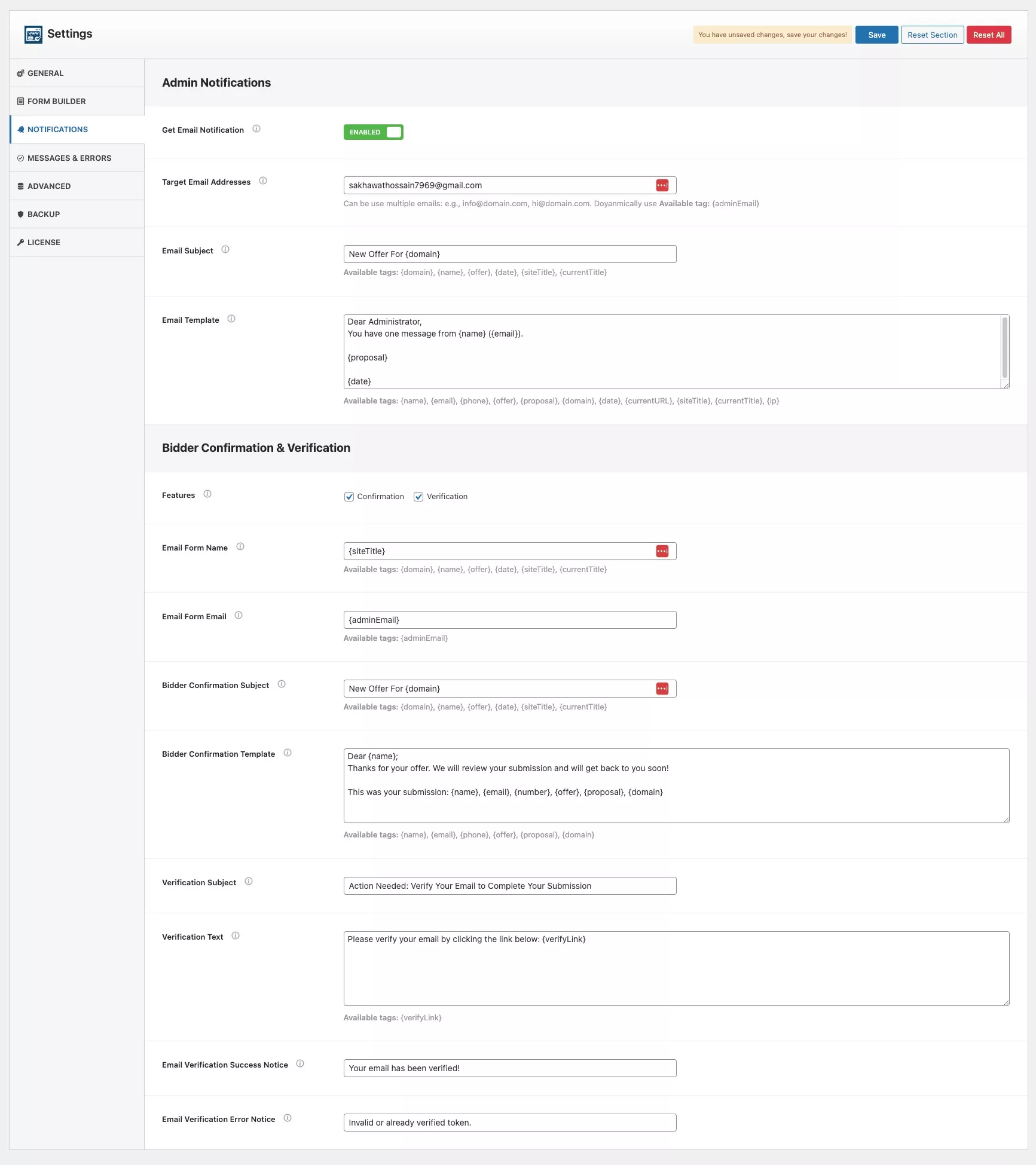Click info icon beside Email Template label
Screen dimensions: 1036x1165
(x=231, y=319)
